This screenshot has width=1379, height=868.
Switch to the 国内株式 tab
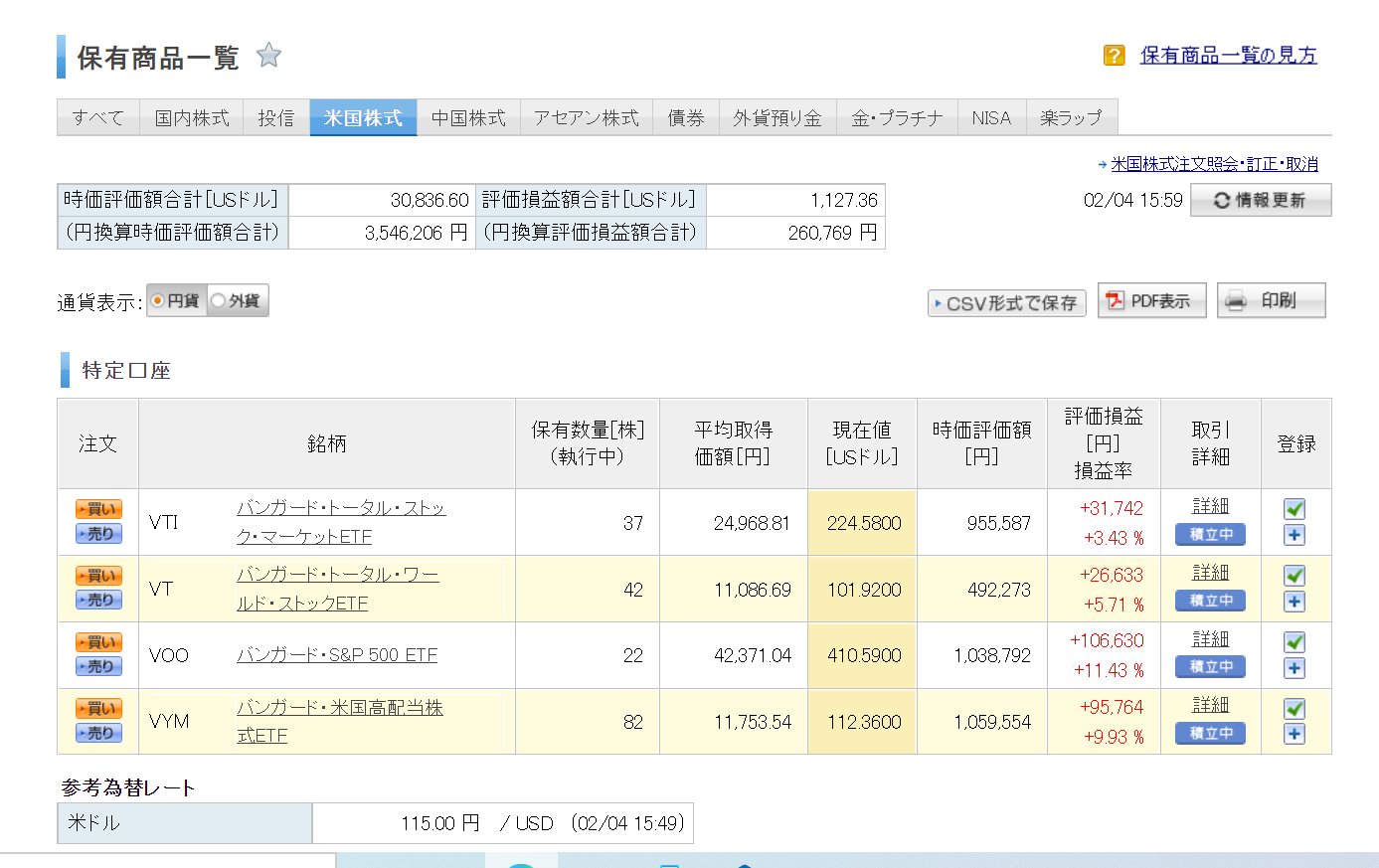pos(192,117)
